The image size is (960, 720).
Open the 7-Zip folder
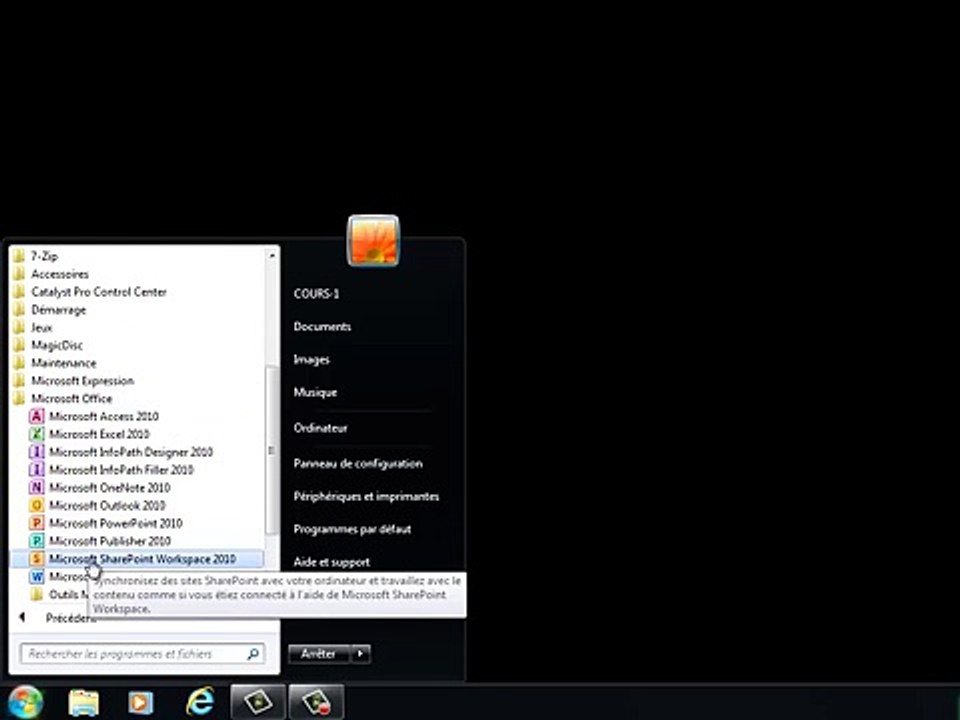coord(36,256)
